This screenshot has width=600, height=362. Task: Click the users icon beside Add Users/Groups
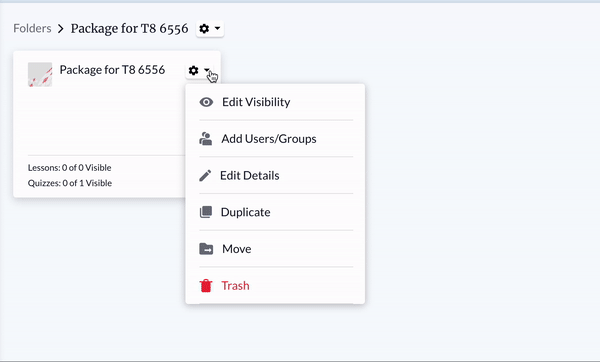(x=205, y=139)
